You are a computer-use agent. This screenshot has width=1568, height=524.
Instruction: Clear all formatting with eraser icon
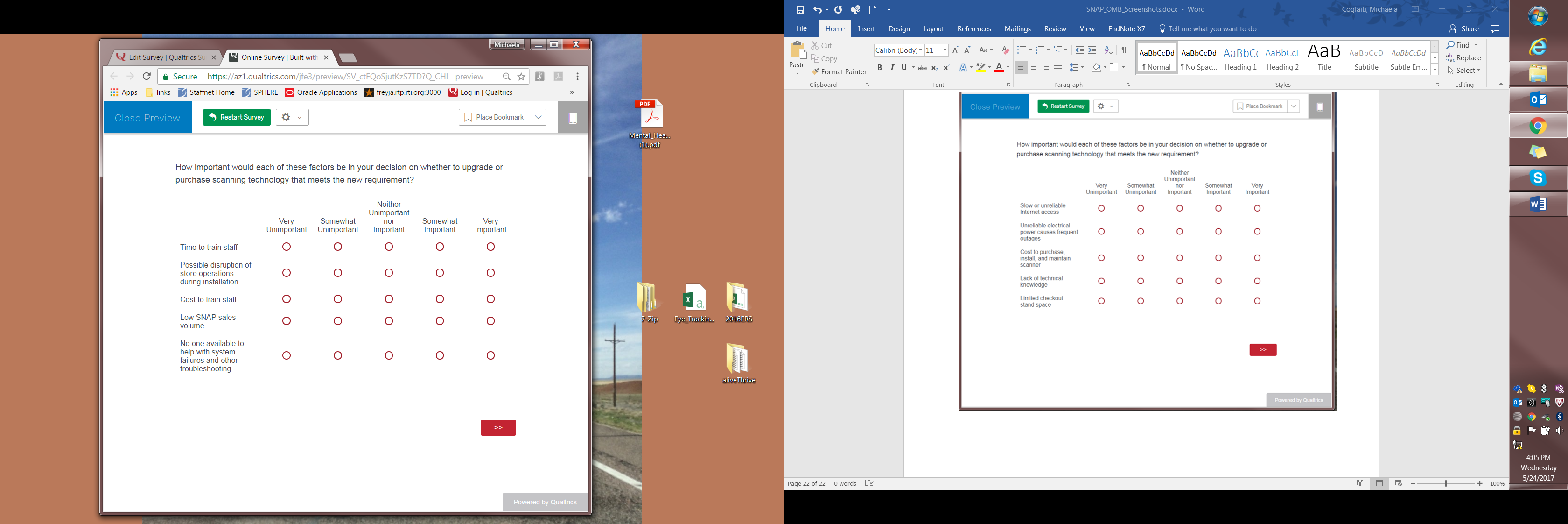(1005, 50)
